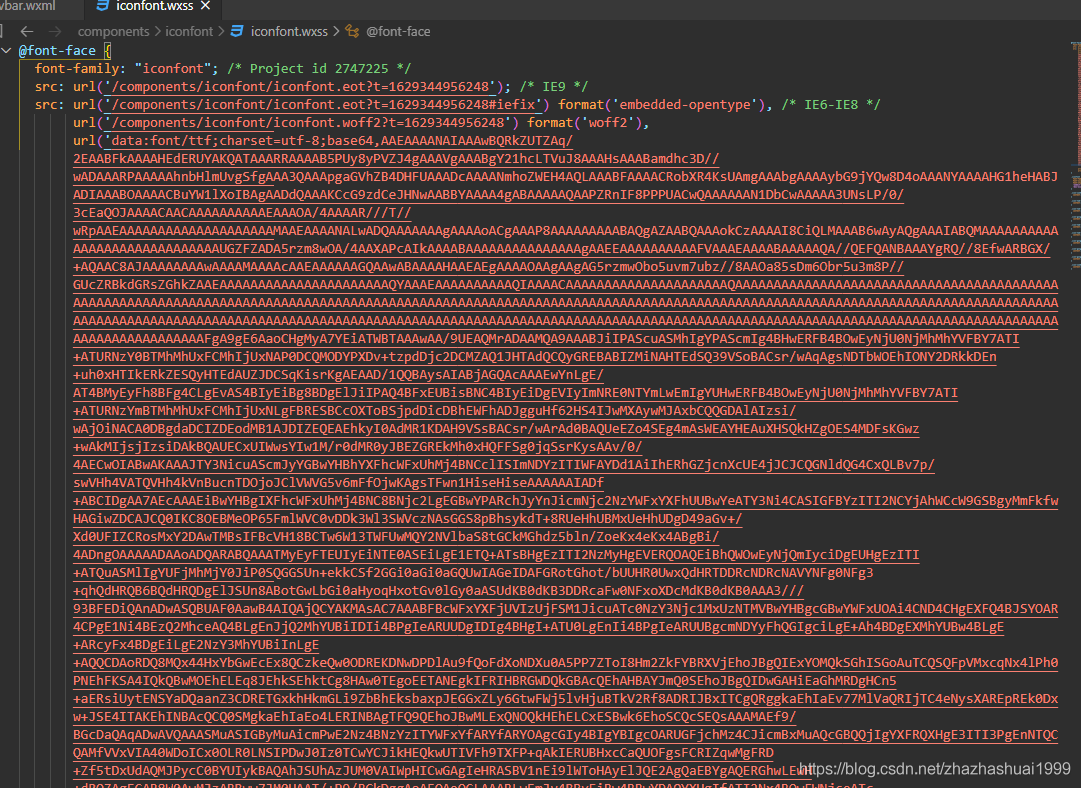The height and width of the screenshot is (788, 1081).
Task: Switch to the partially visible wxml tab
Action: tap(28, 6)
